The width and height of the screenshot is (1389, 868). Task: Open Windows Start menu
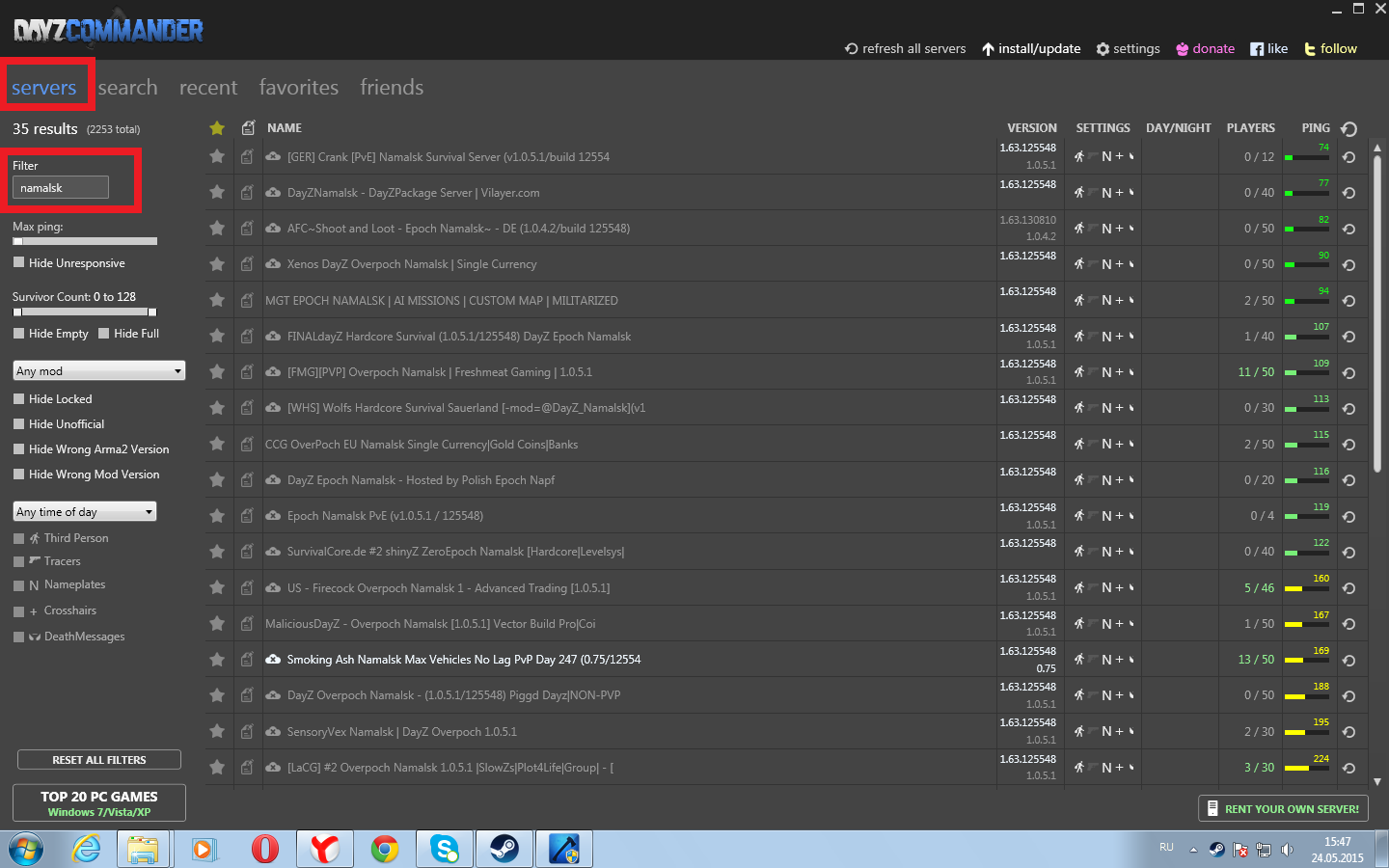(26, 850)
